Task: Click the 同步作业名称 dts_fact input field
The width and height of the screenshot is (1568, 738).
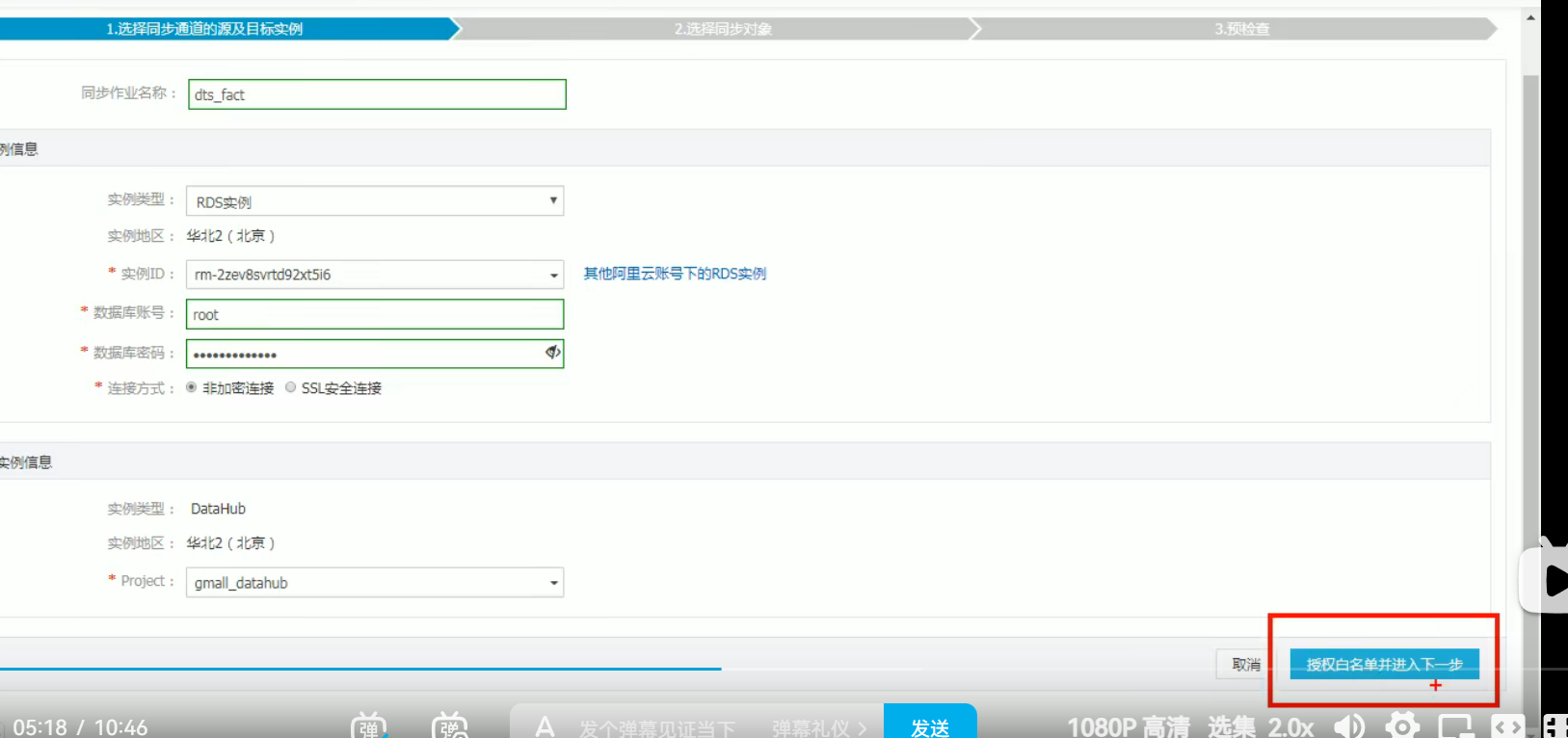Action: click(x=377, y=94)
